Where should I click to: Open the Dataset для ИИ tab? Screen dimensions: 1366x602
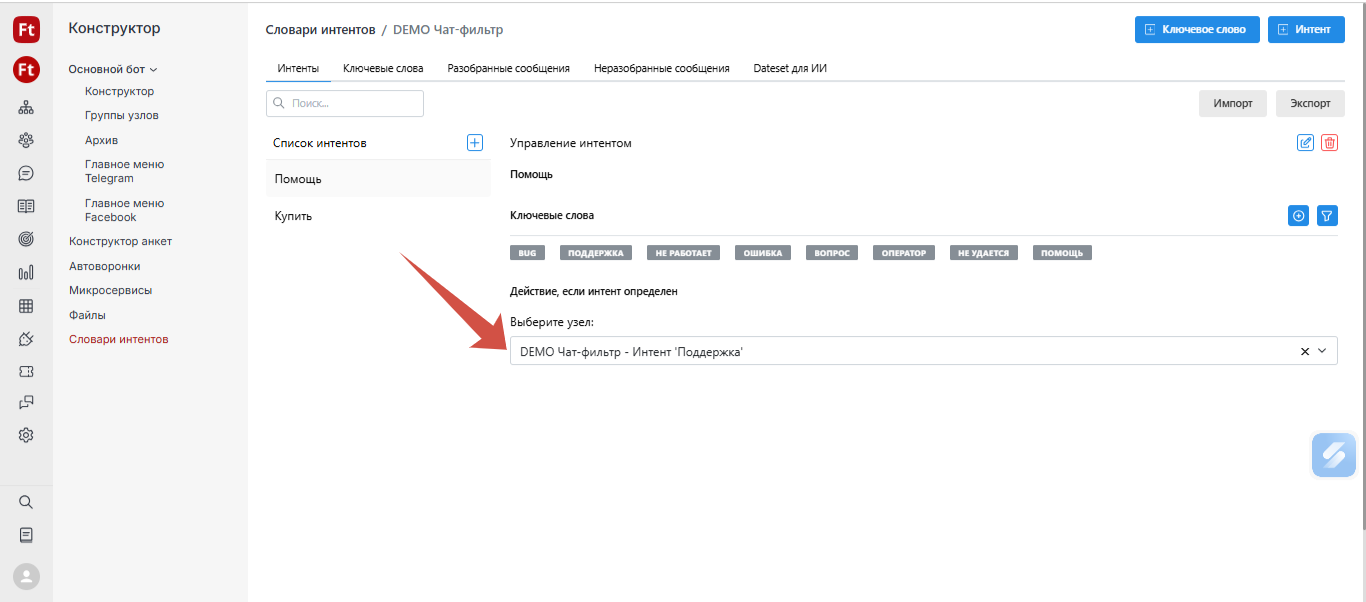click(x=790, y=68)
